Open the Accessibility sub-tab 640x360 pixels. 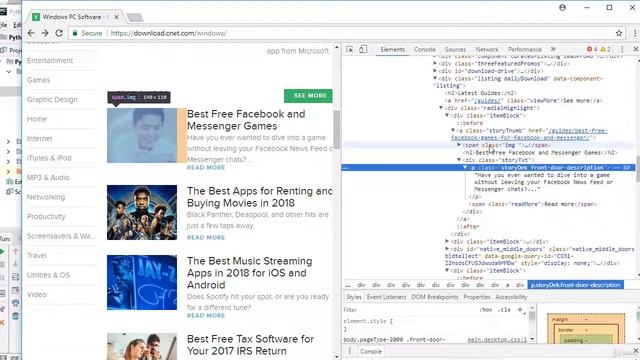click(511, 297)
